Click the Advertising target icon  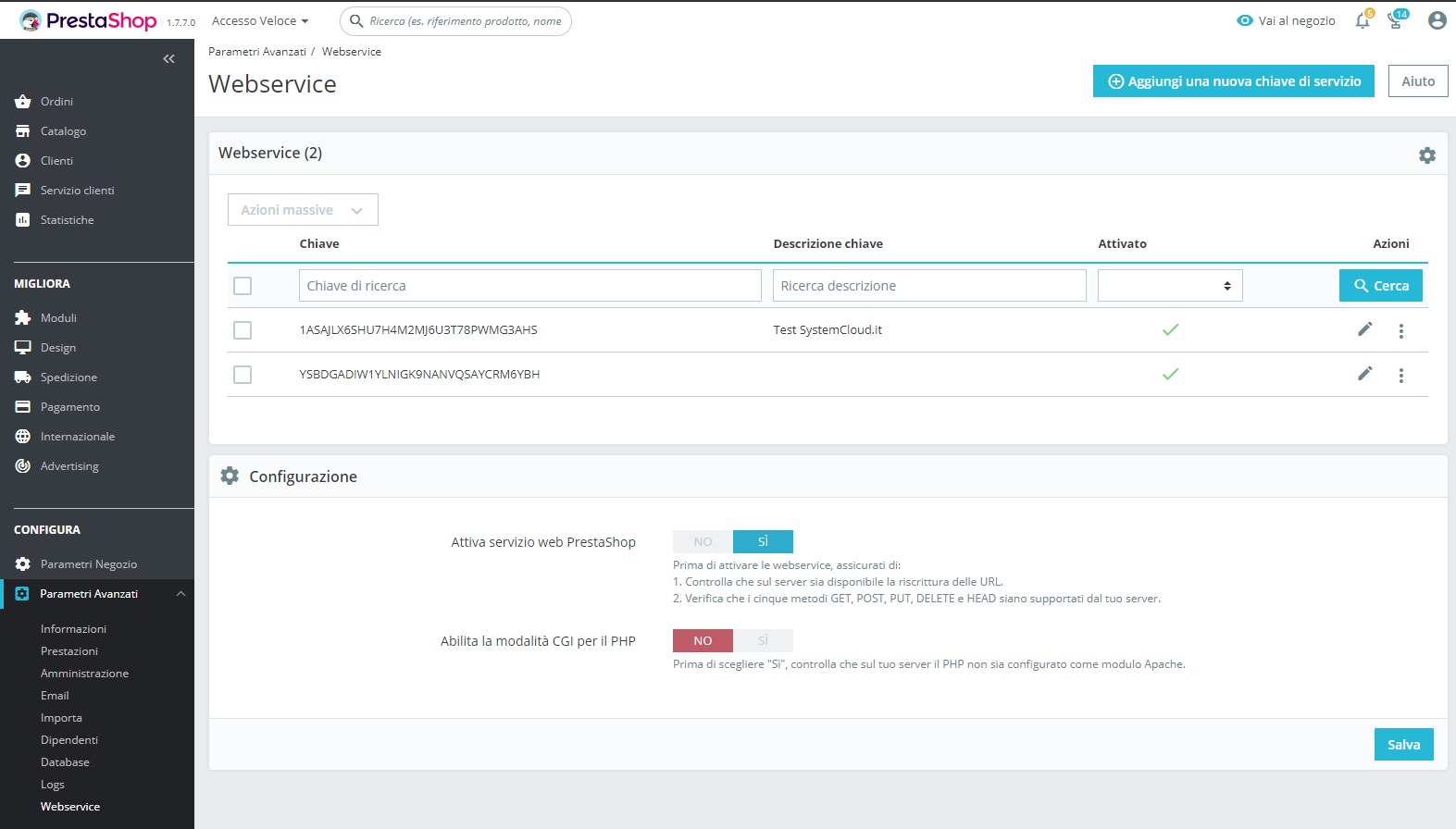click(23, 466)
